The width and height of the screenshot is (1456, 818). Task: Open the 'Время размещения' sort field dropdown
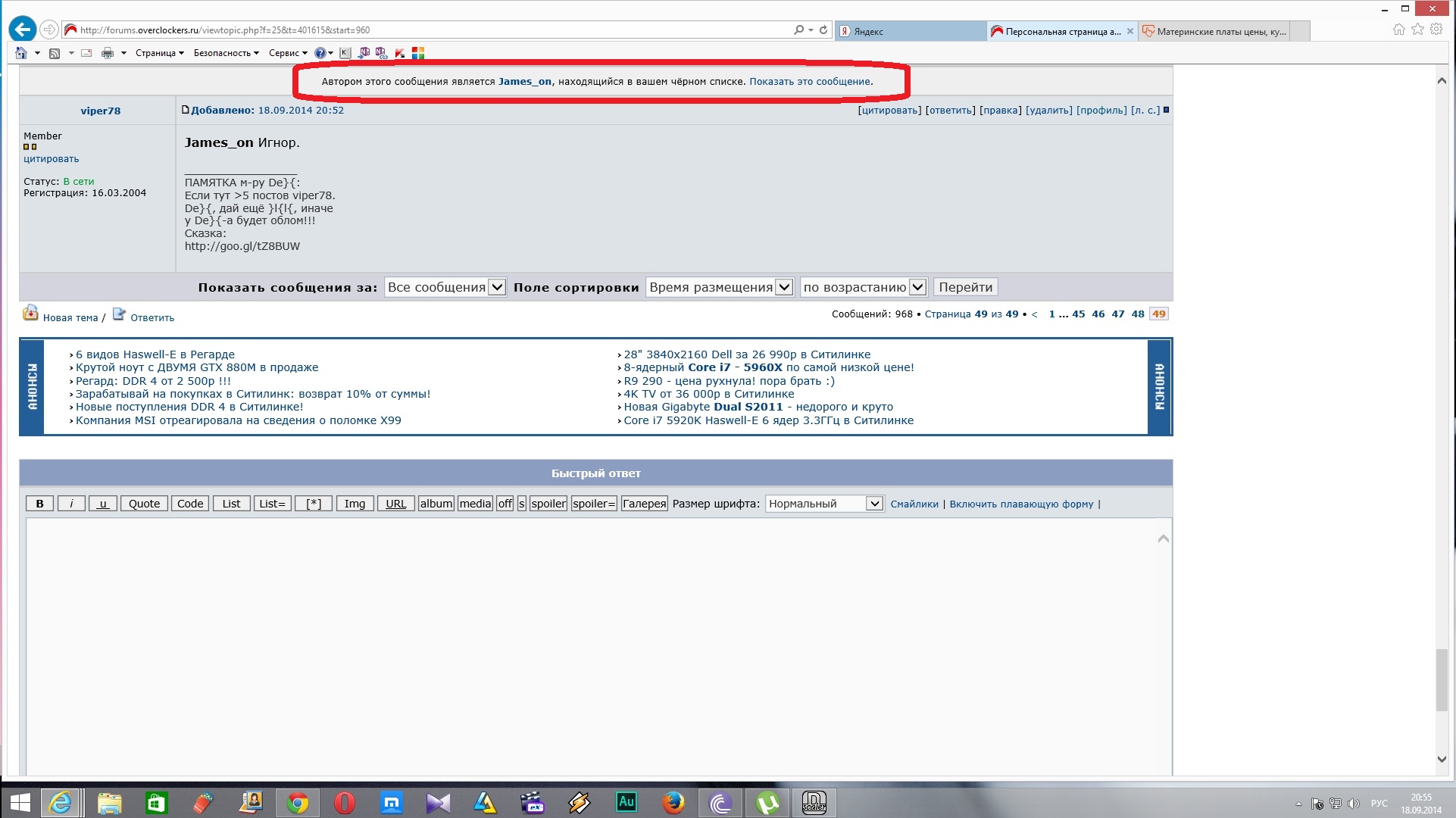pos(719,287)
